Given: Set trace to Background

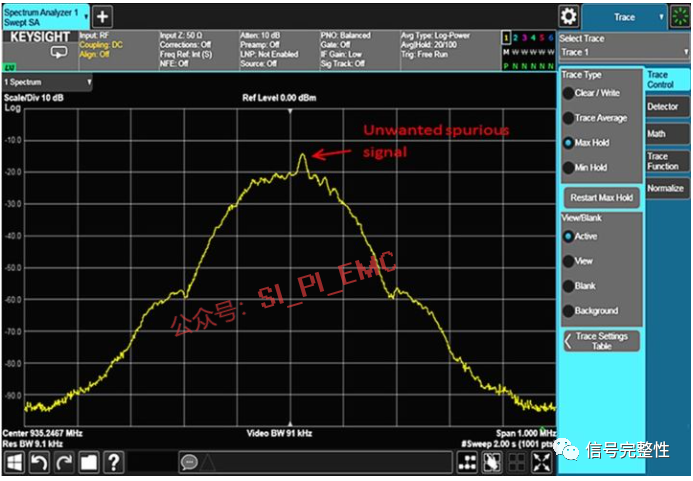Looking at the screenshot, I should pos(591,311).
